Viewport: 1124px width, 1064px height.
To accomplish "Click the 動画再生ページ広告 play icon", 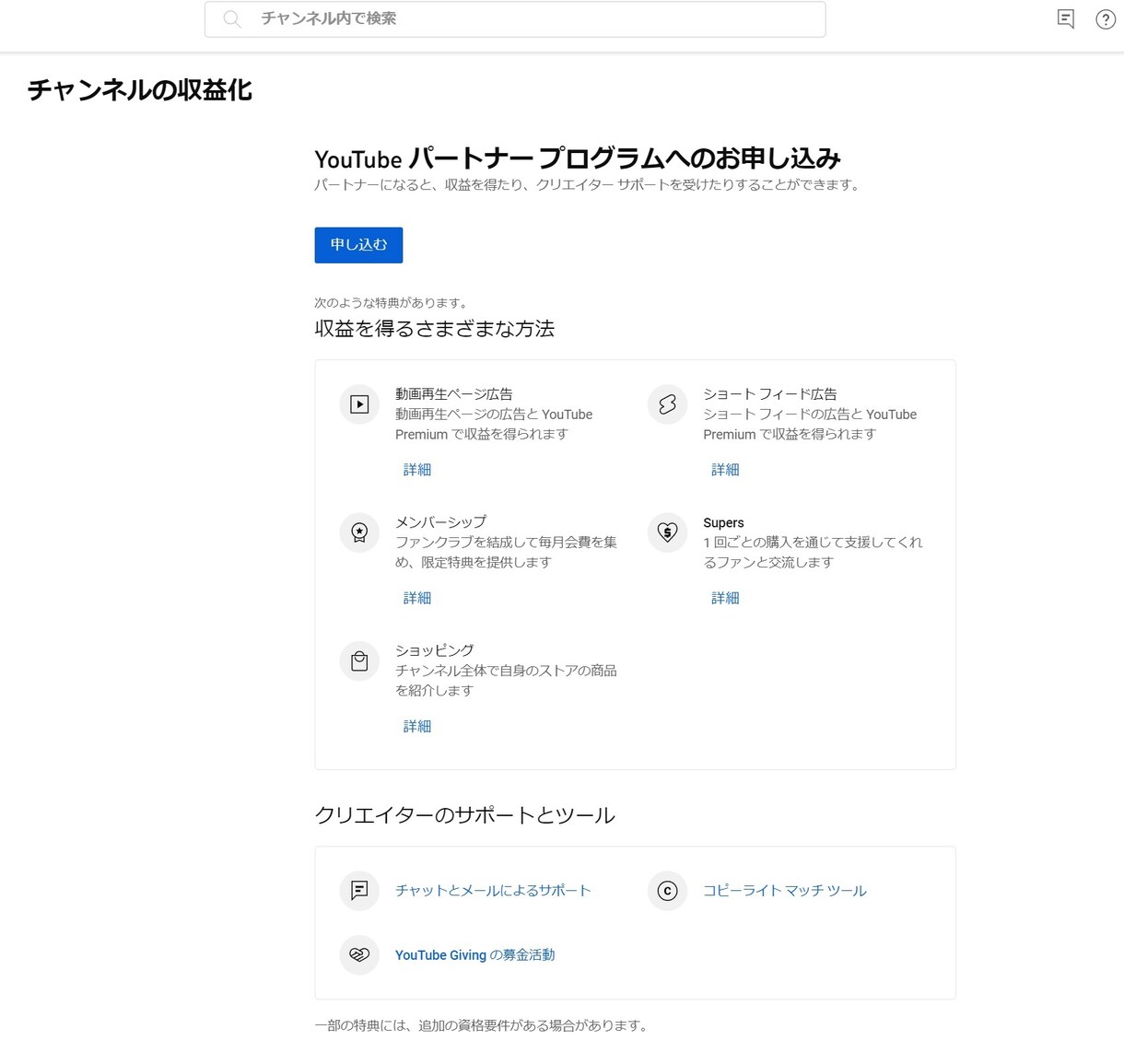I will (359, 404).
